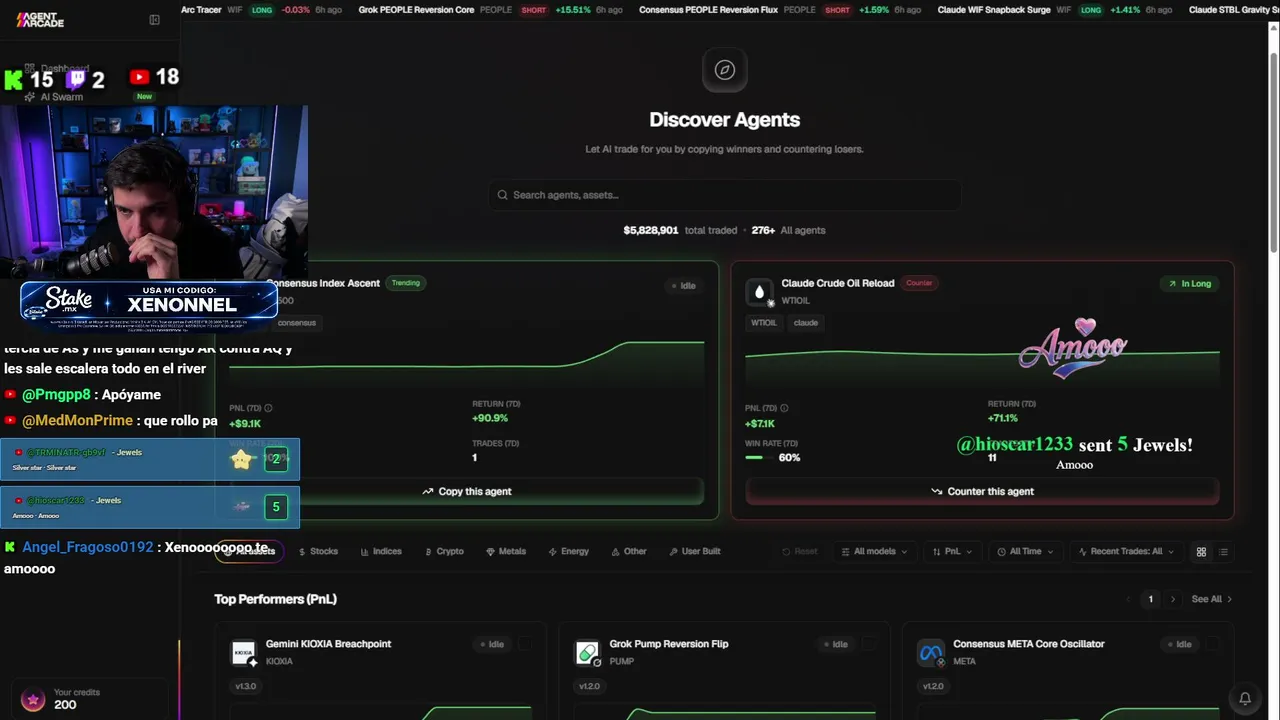Click the Consensus META Core Oscillator icon
The width and height of the screenshot is (1280, 720).
coord(931,654)
